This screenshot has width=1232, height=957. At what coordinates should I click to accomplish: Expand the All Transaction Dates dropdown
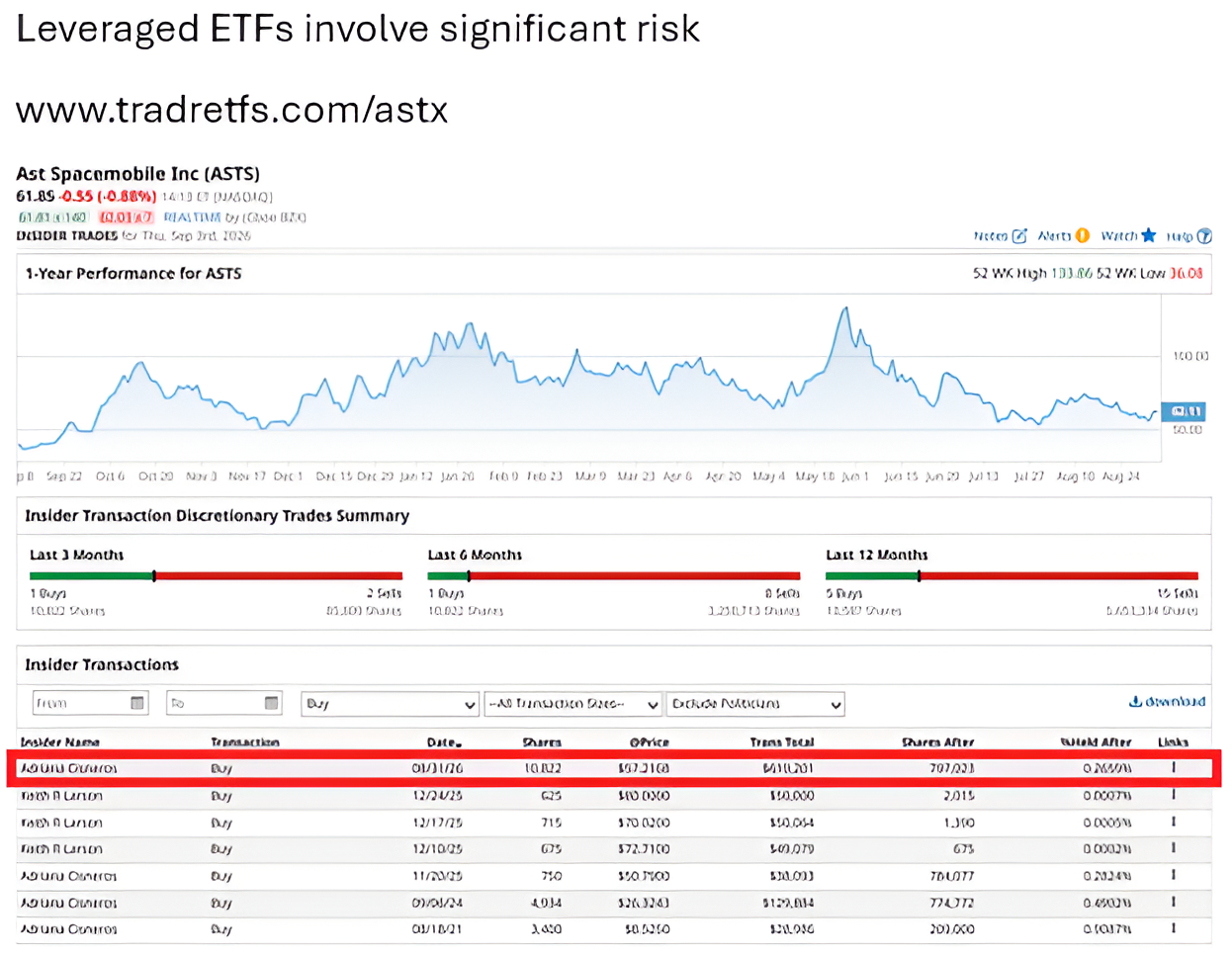tap(572, 704)
